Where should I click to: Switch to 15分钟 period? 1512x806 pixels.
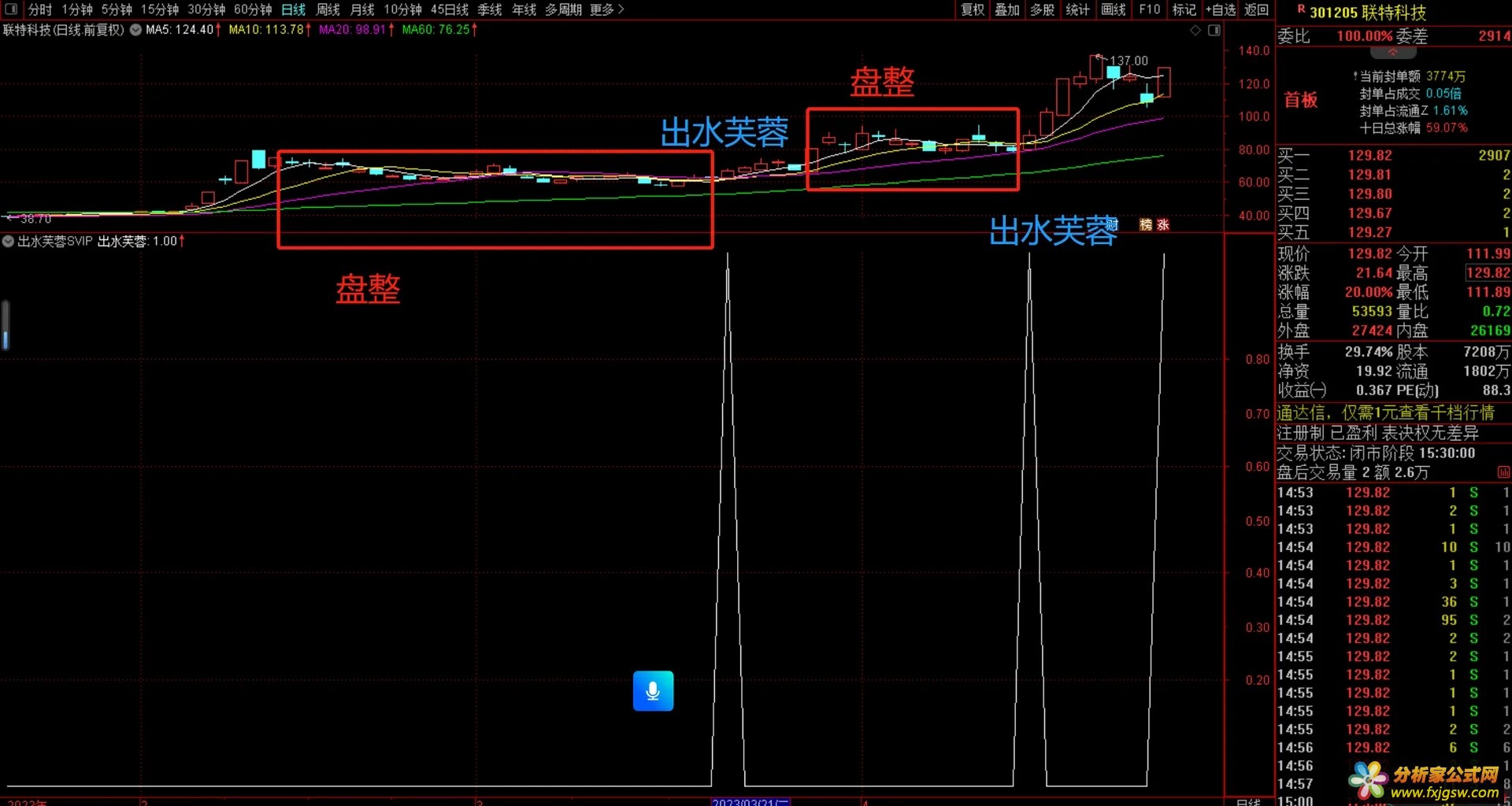tap(160, 9)
